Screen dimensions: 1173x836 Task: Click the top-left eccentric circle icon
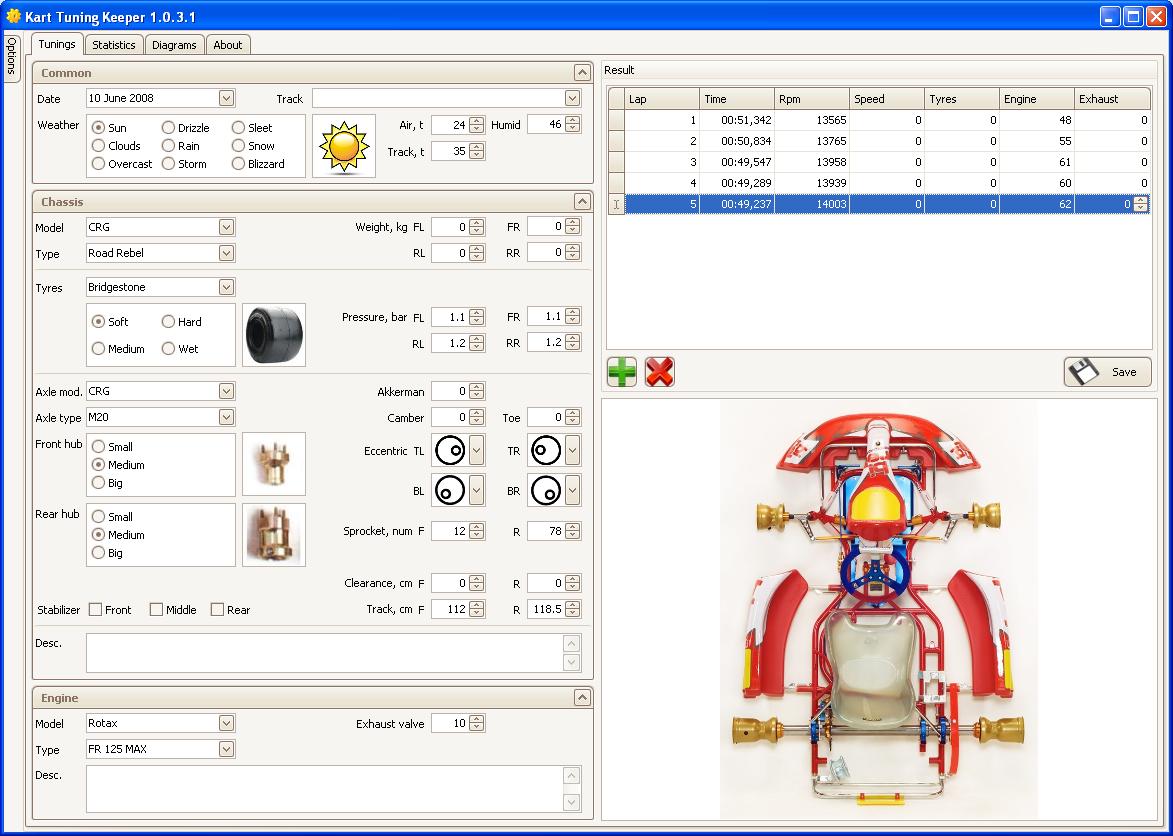450,451
